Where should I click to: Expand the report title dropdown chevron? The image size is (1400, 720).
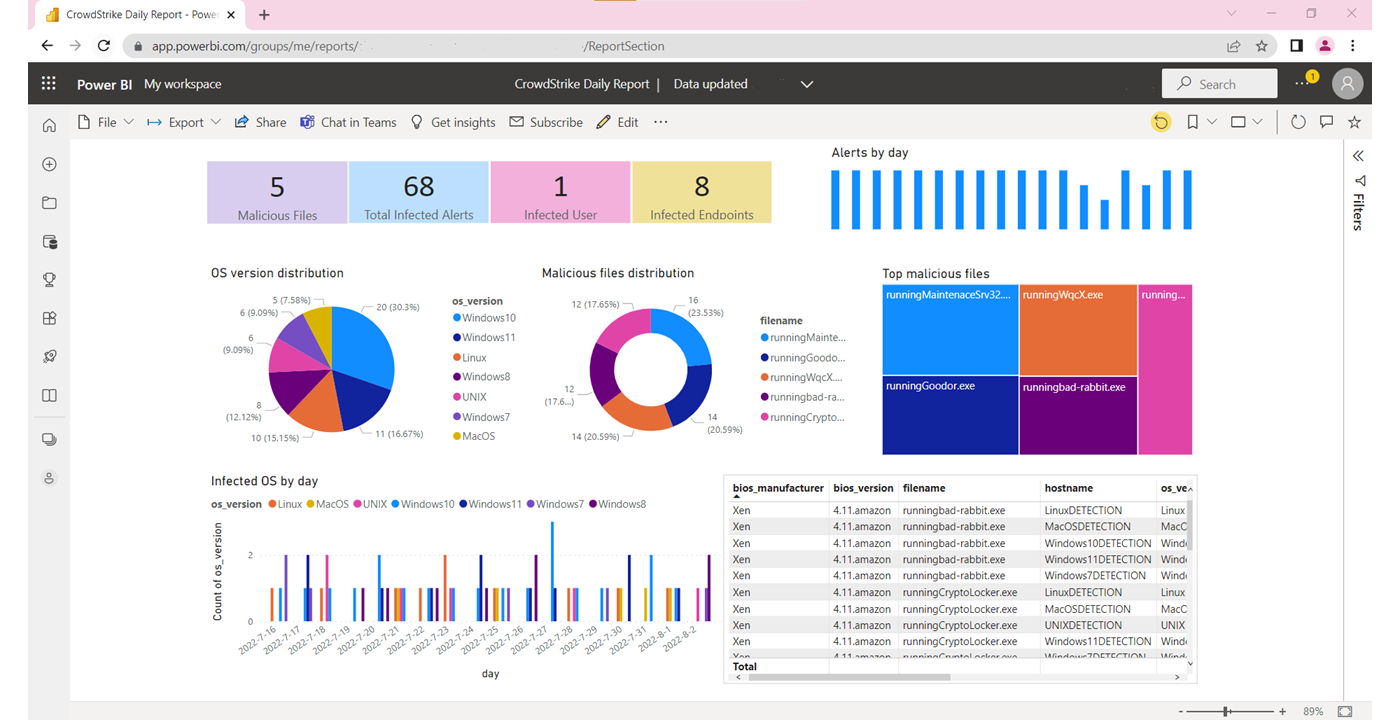(807, 84)
